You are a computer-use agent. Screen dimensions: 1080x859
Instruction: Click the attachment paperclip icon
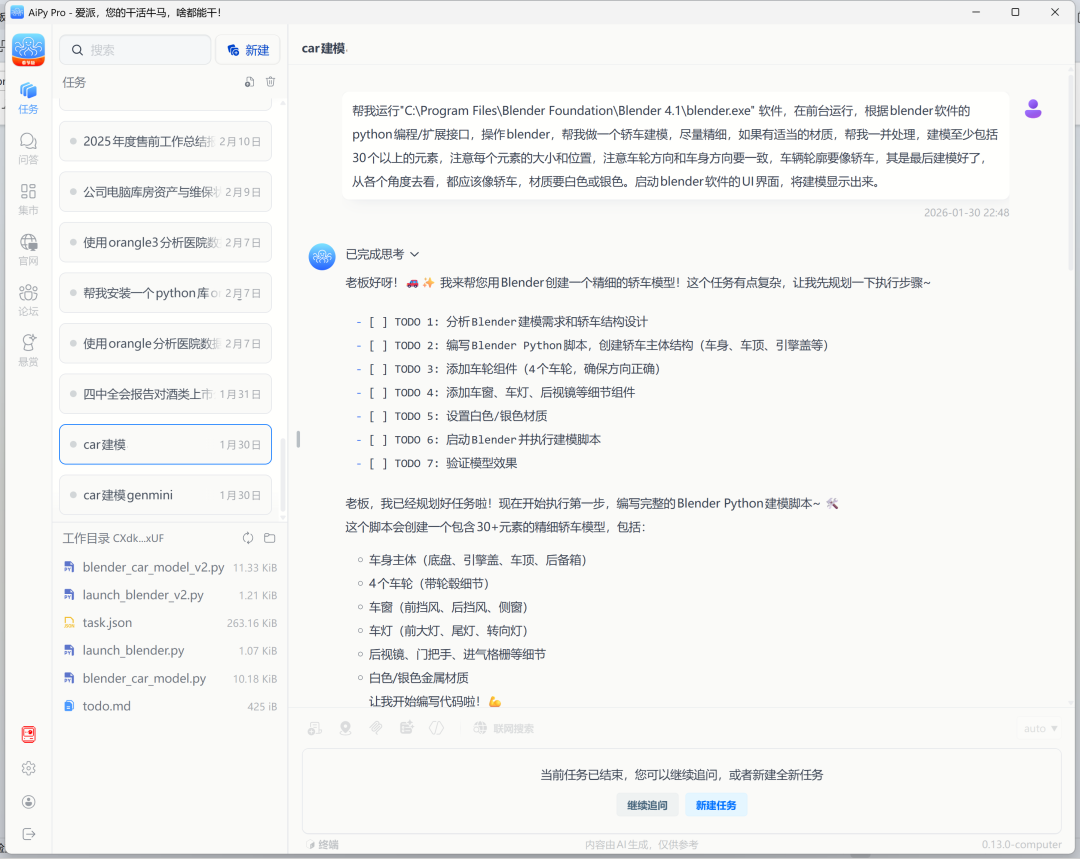tap(376, 728)
